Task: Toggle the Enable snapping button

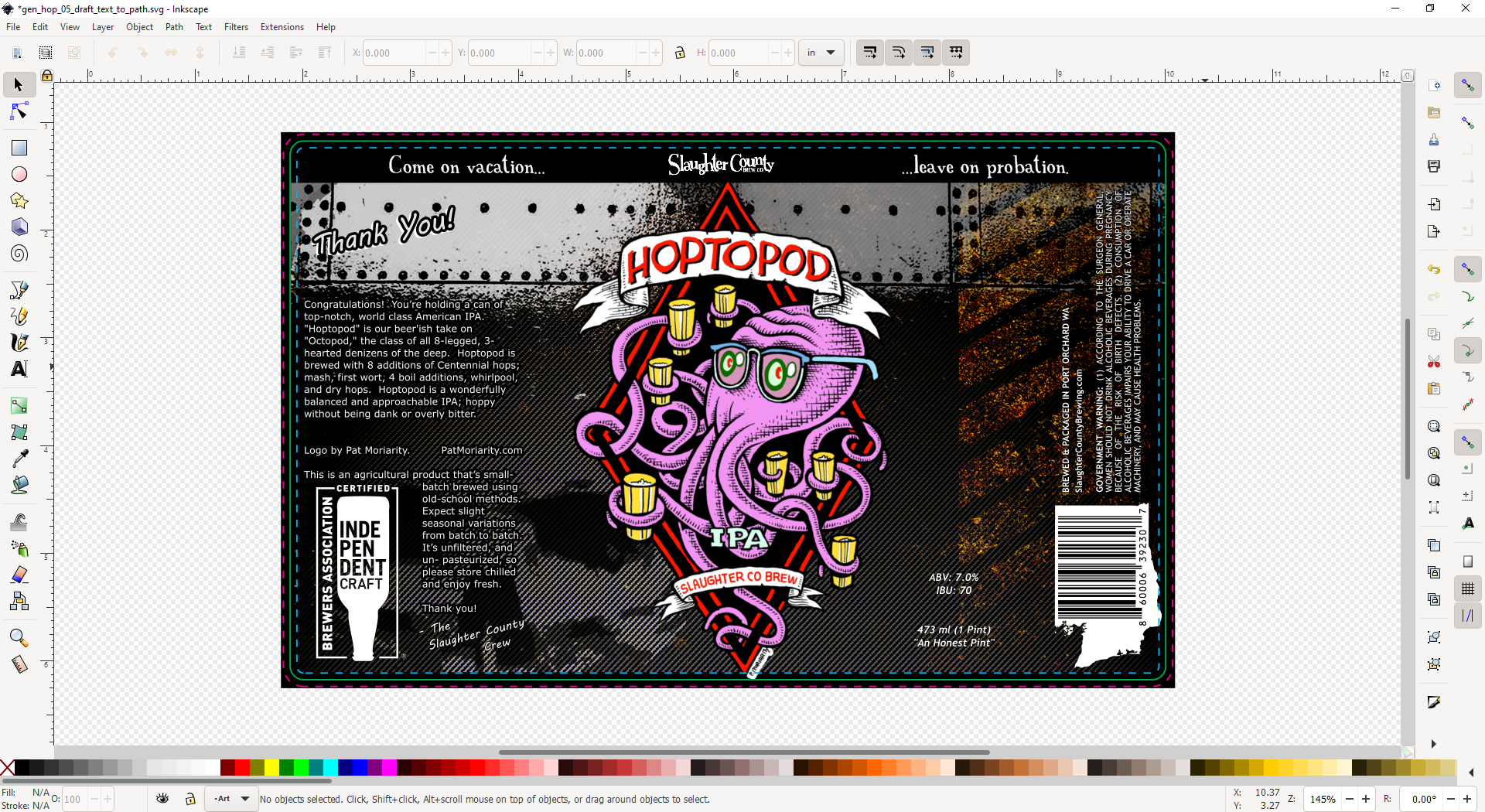Action: point(1467,85)
